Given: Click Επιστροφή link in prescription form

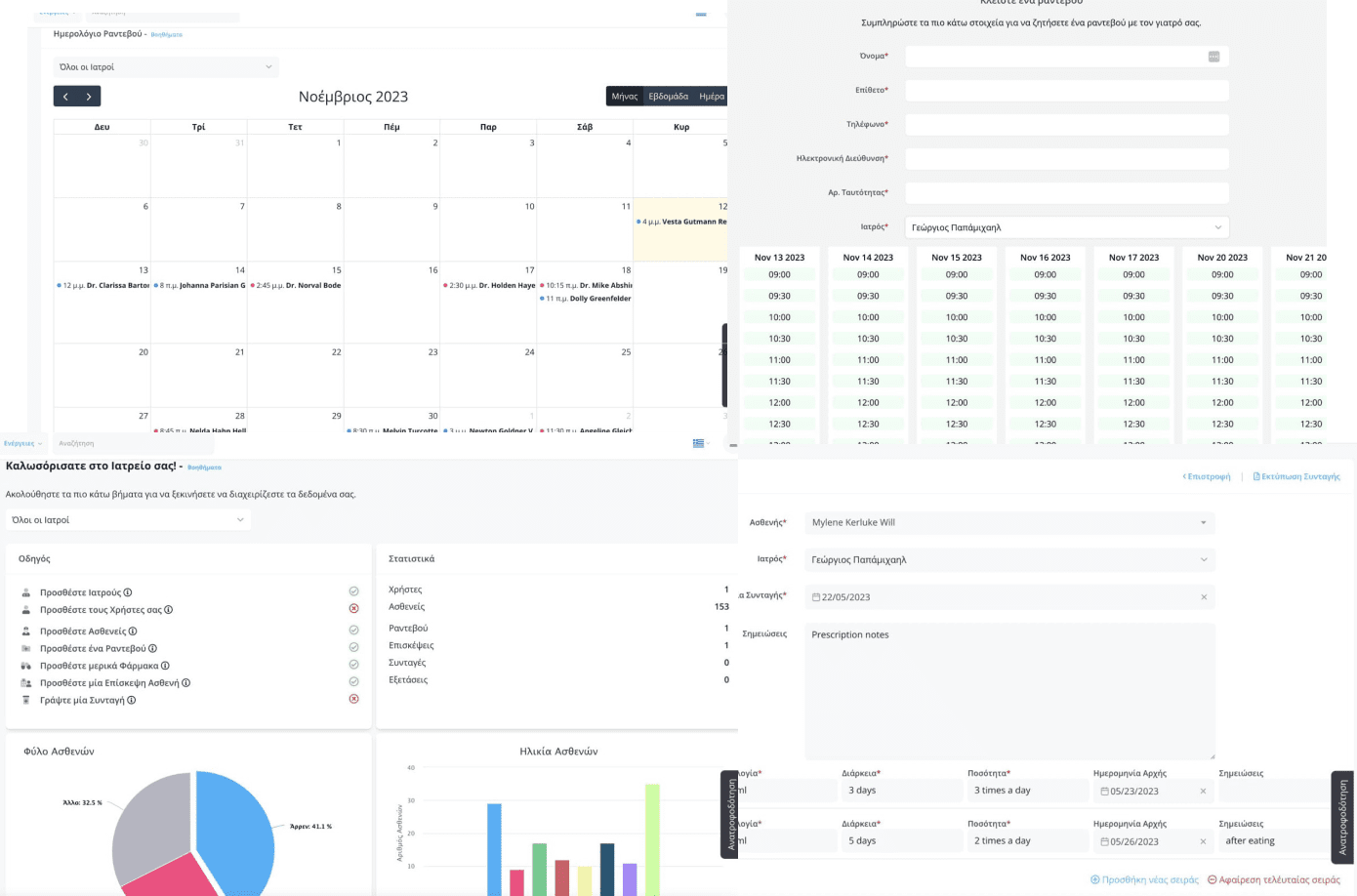Looking at the screenshot, I should point(1207,477).
